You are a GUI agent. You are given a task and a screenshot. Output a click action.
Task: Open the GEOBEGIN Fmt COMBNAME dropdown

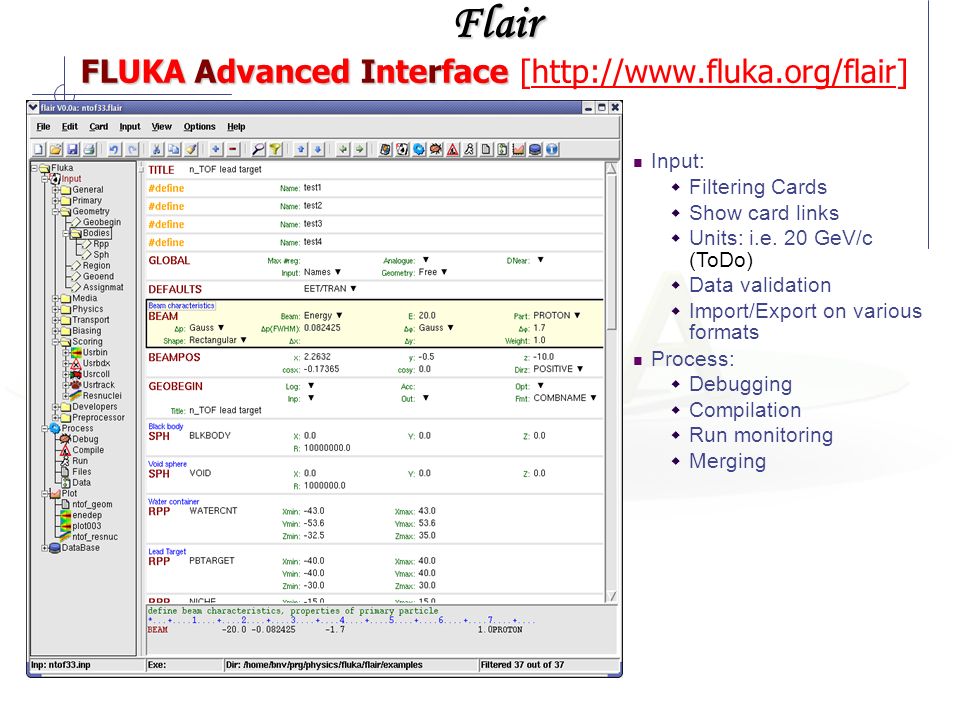593,397
